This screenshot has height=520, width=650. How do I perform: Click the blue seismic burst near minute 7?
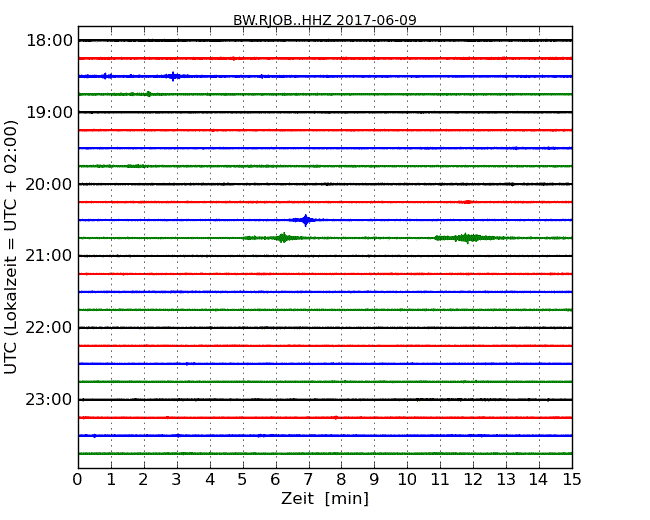pos(306,220)
